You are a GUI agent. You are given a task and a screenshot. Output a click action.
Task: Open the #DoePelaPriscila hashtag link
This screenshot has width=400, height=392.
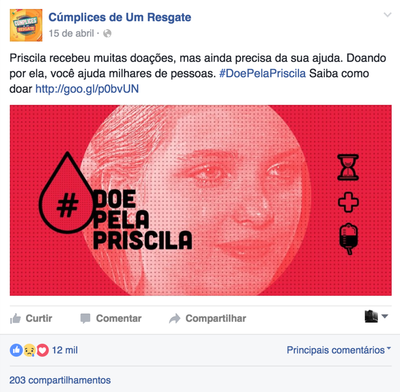262,73
